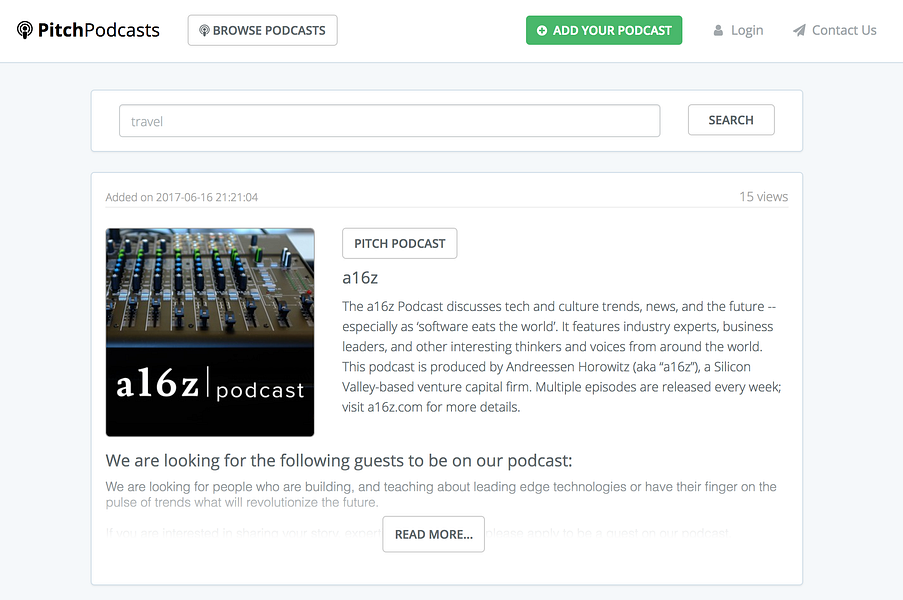Image resolution: width=903 pixels, height=600 pixels.
Task: Click the podcast icon in Browse Podcasts
Action: pos(204,31)
